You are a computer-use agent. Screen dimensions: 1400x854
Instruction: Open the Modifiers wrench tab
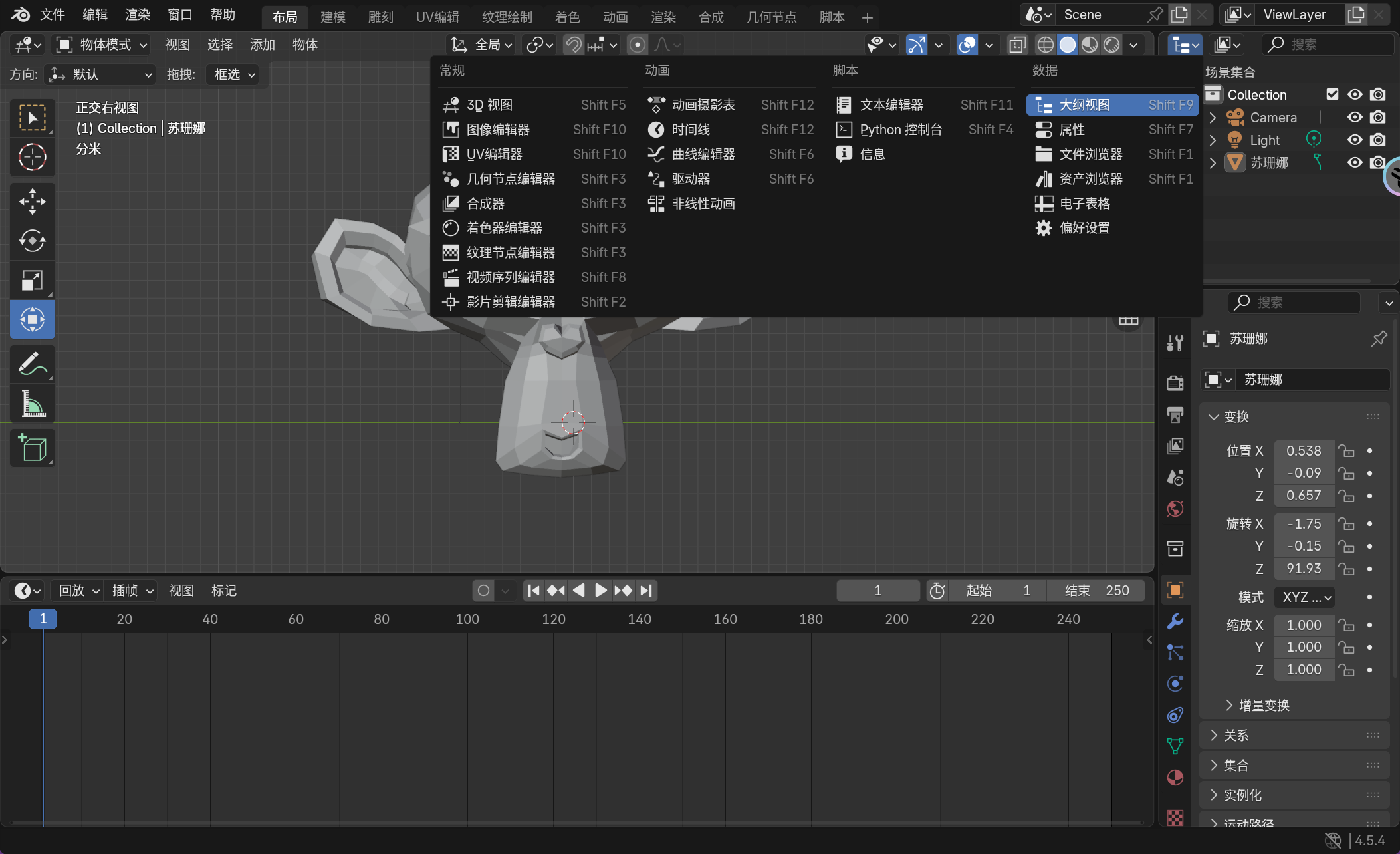1175,621
